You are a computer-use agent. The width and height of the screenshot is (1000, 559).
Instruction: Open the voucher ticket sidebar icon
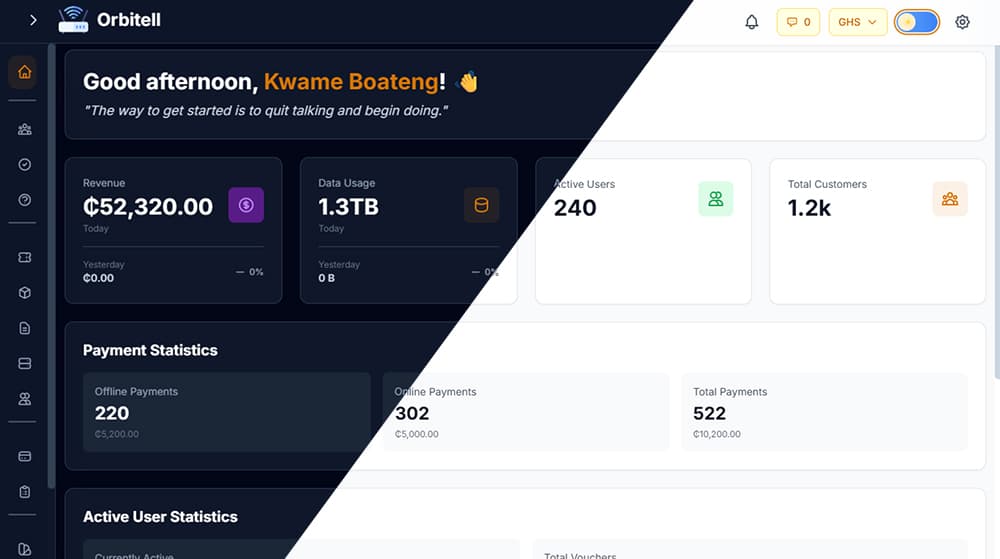(x=24, y=258)
